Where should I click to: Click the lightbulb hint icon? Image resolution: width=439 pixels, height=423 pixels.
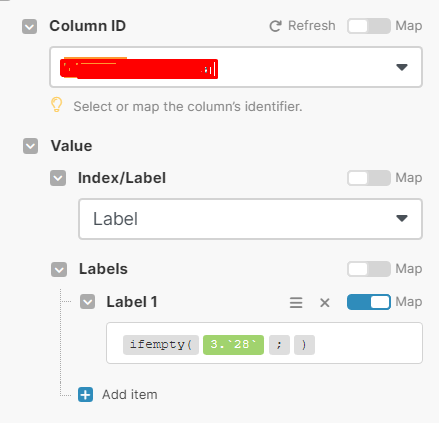(x=56, y=105)
